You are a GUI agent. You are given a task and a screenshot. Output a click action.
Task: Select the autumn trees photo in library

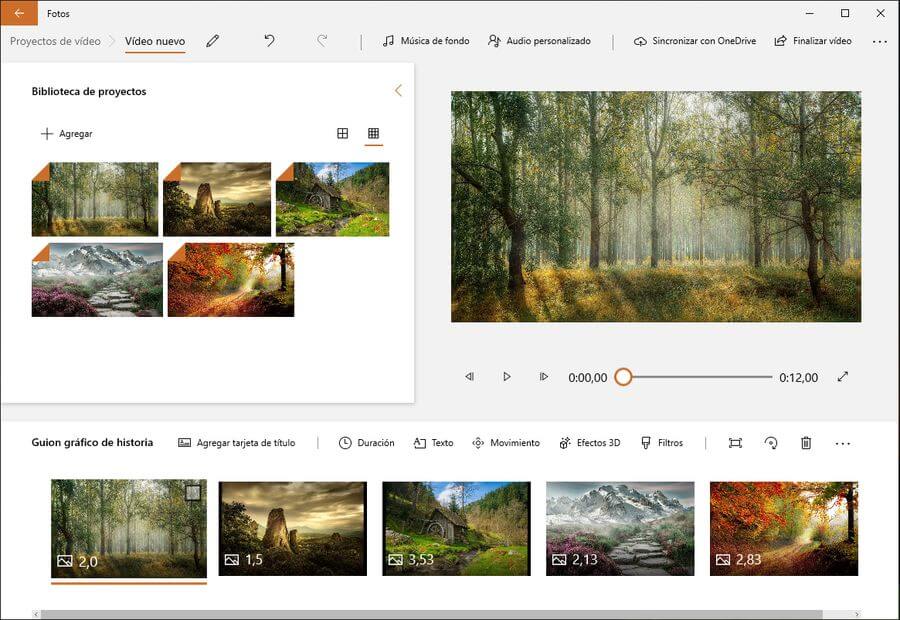pos(231,280)
